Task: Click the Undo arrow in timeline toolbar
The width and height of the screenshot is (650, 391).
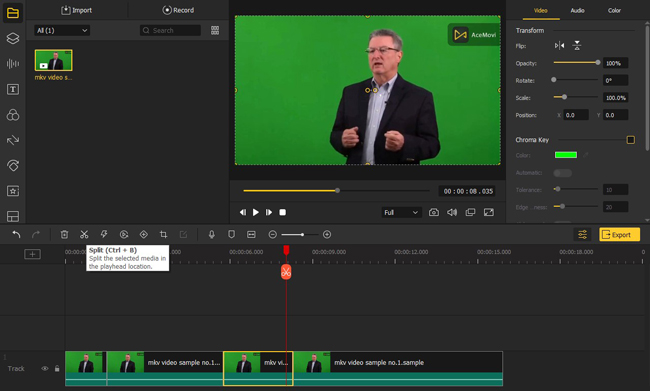Action: pyautogui.click(x=16, y=234)
